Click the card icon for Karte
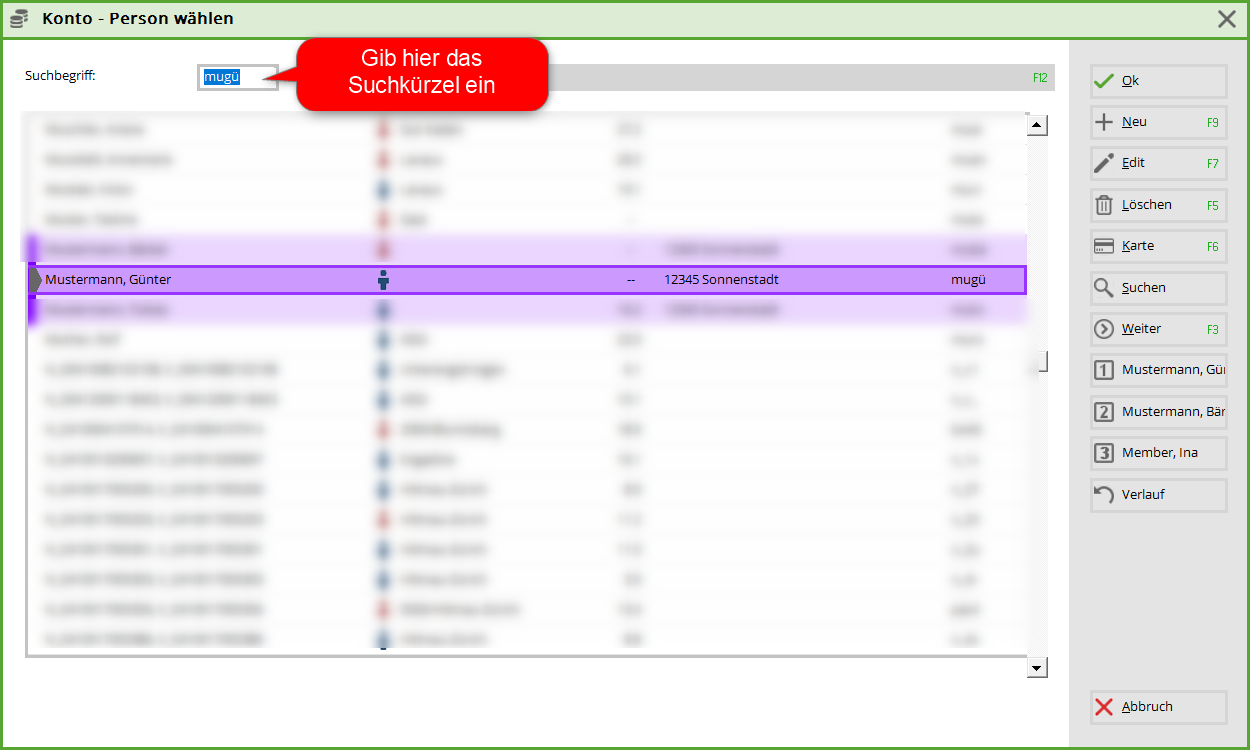The image size is (1250, 750). 1104,246
